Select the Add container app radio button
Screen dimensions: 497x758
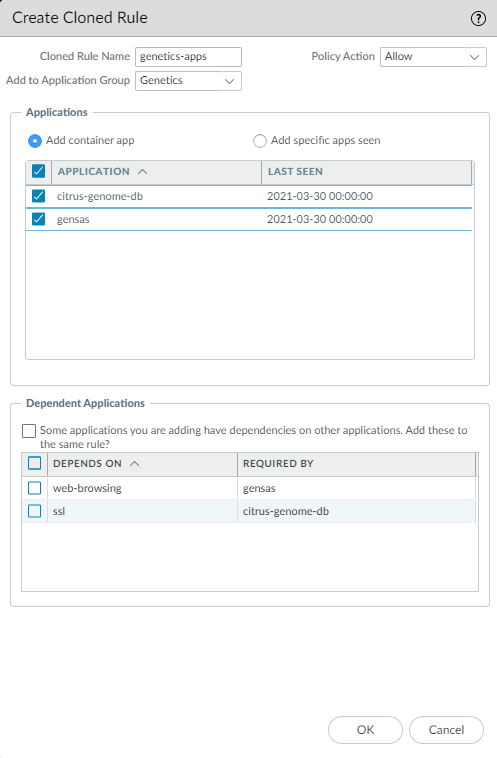click(x=35, y=141)
